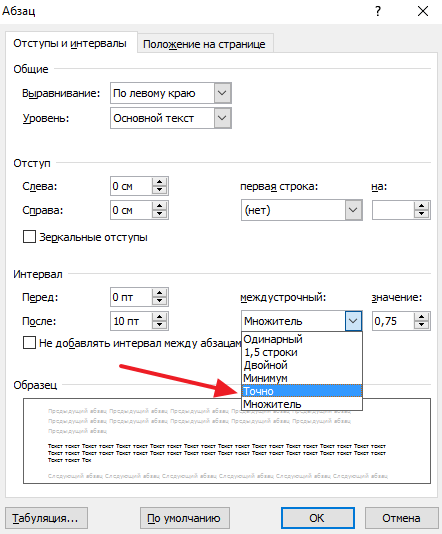
Task: Open the Выравнивание dropdown
Action: tap(222, 93)
